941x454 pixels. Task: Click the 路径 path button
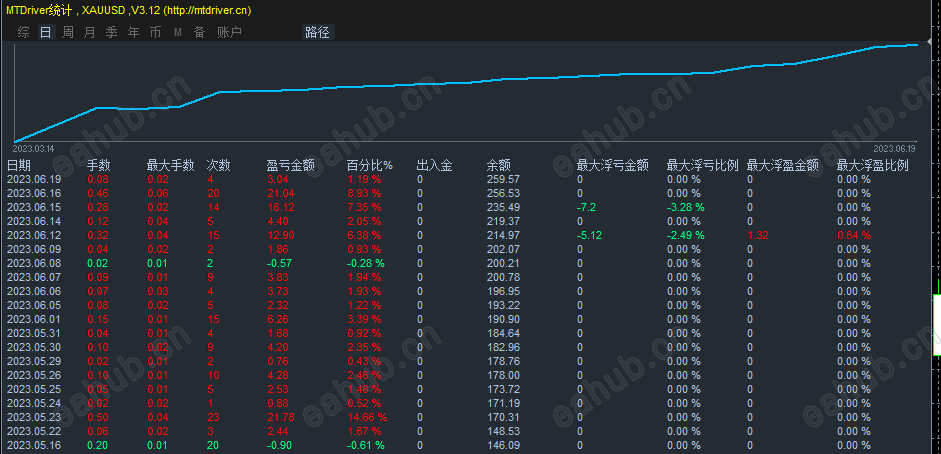(317, 32)
